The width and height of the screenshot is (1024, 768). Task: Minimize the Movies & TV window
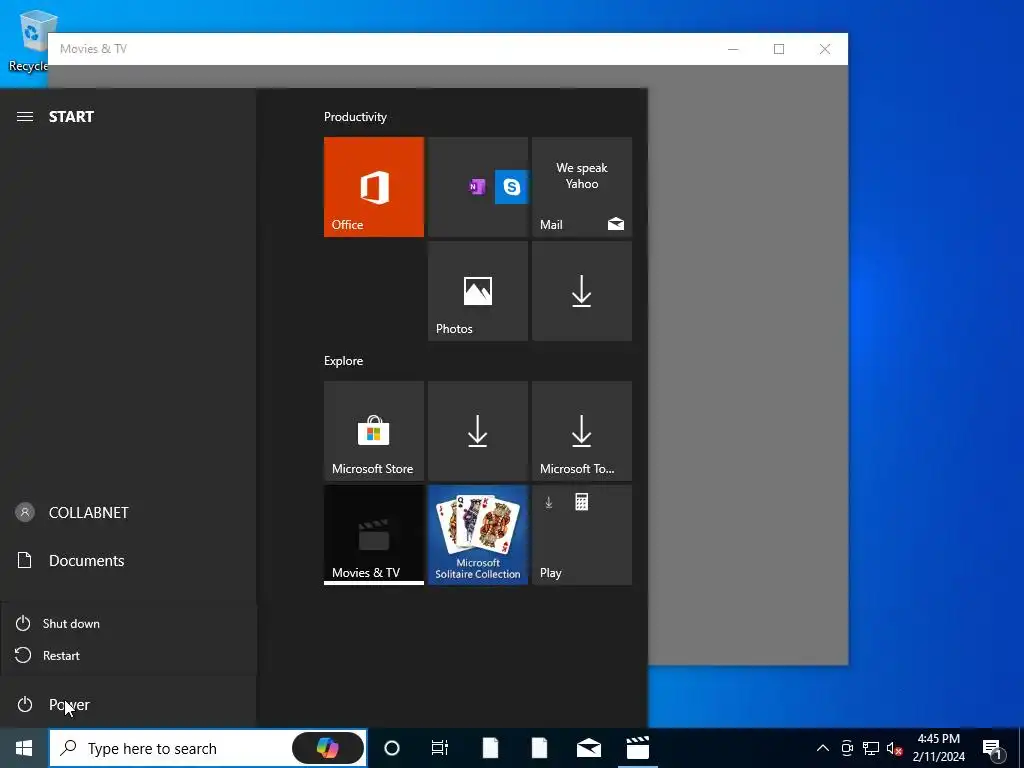[x=733, y=49]
